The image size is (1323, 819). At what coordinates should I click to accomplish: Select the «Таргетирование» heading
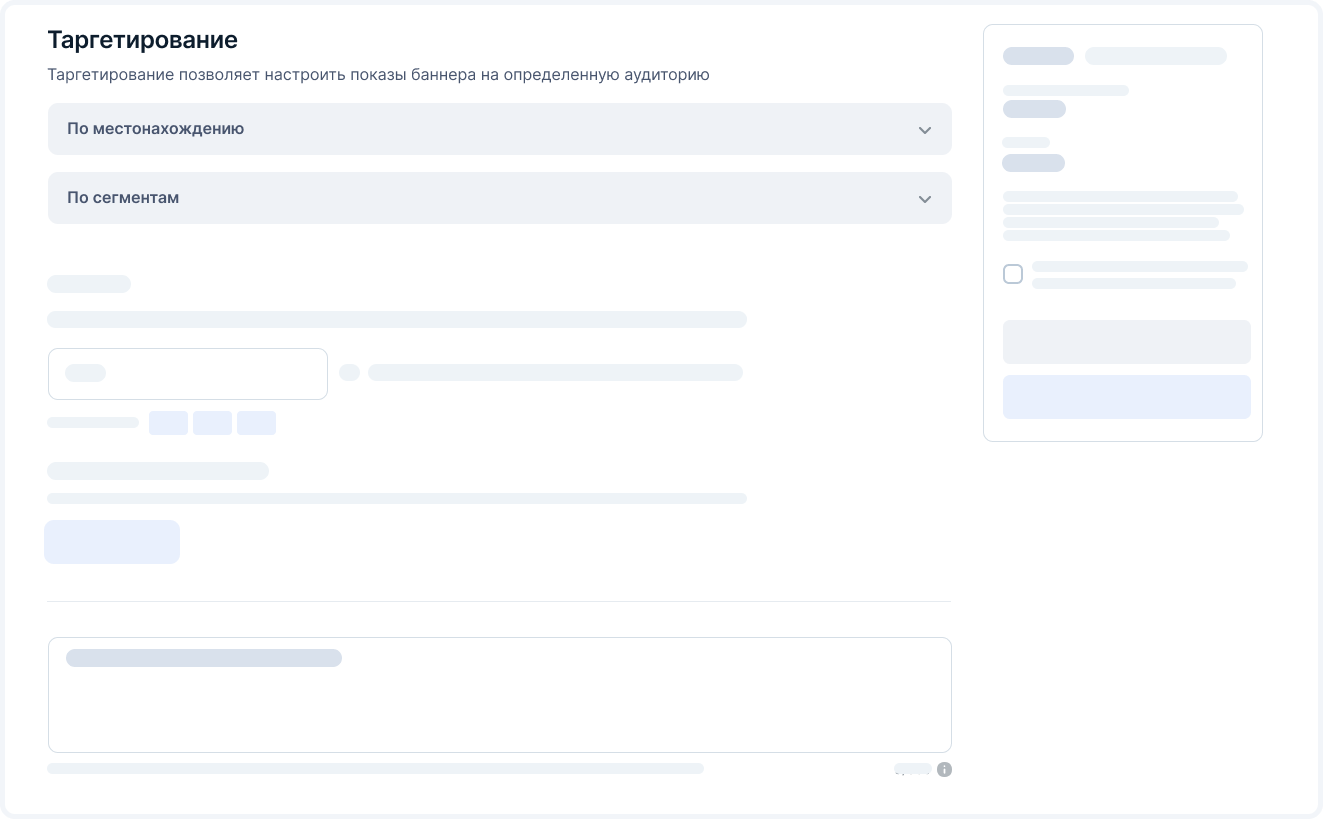click(x=143, y=41)
